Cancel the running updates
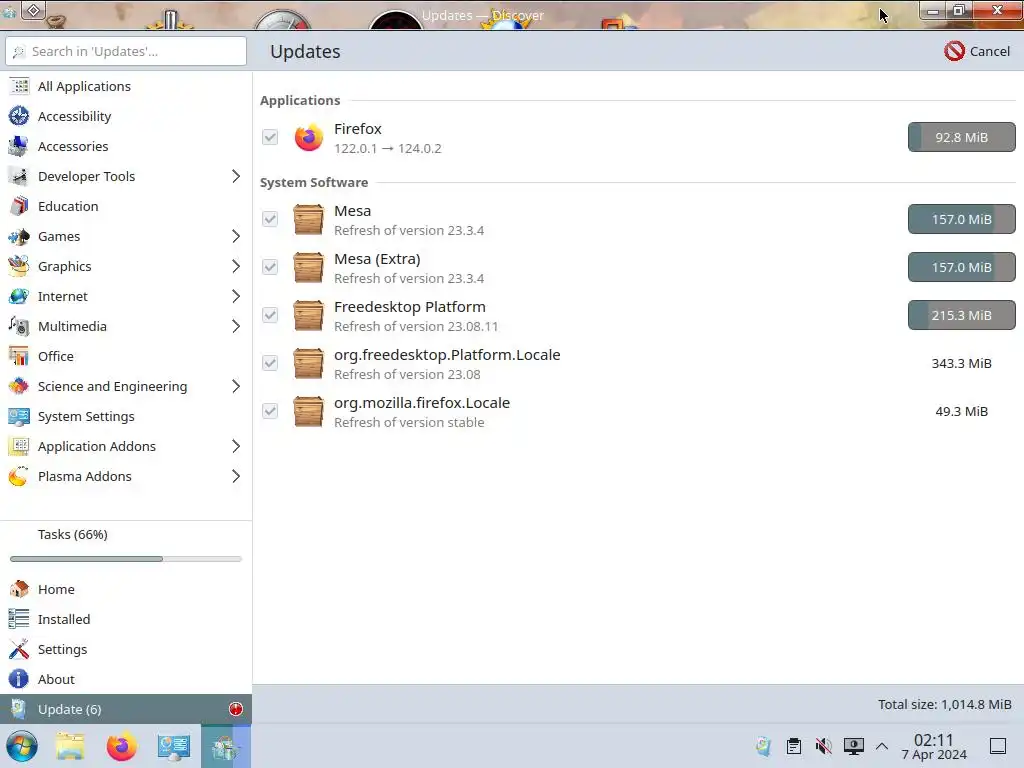 point(977,51)
